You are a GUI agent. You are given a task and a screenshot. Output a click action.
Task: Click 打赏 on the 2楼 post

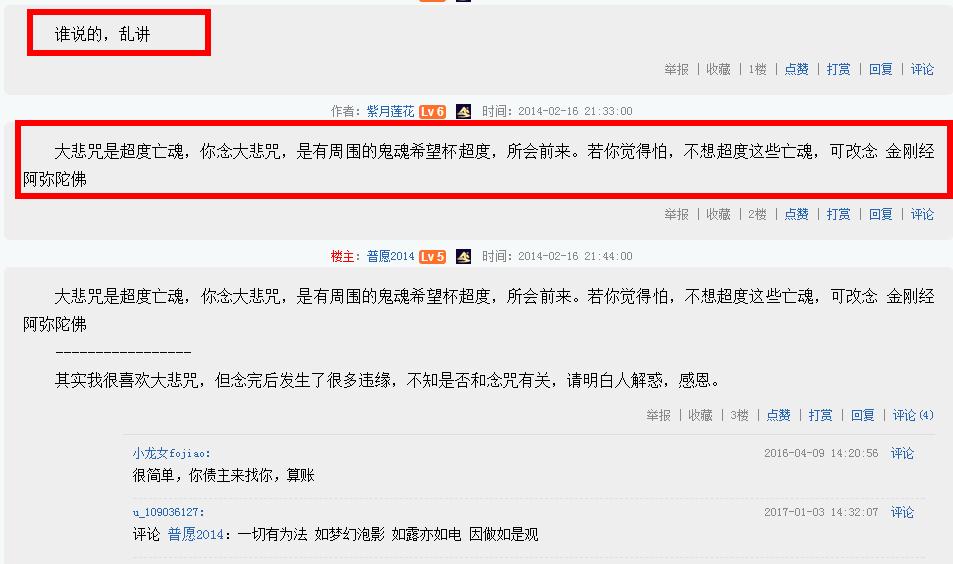[x=838, y=214]
